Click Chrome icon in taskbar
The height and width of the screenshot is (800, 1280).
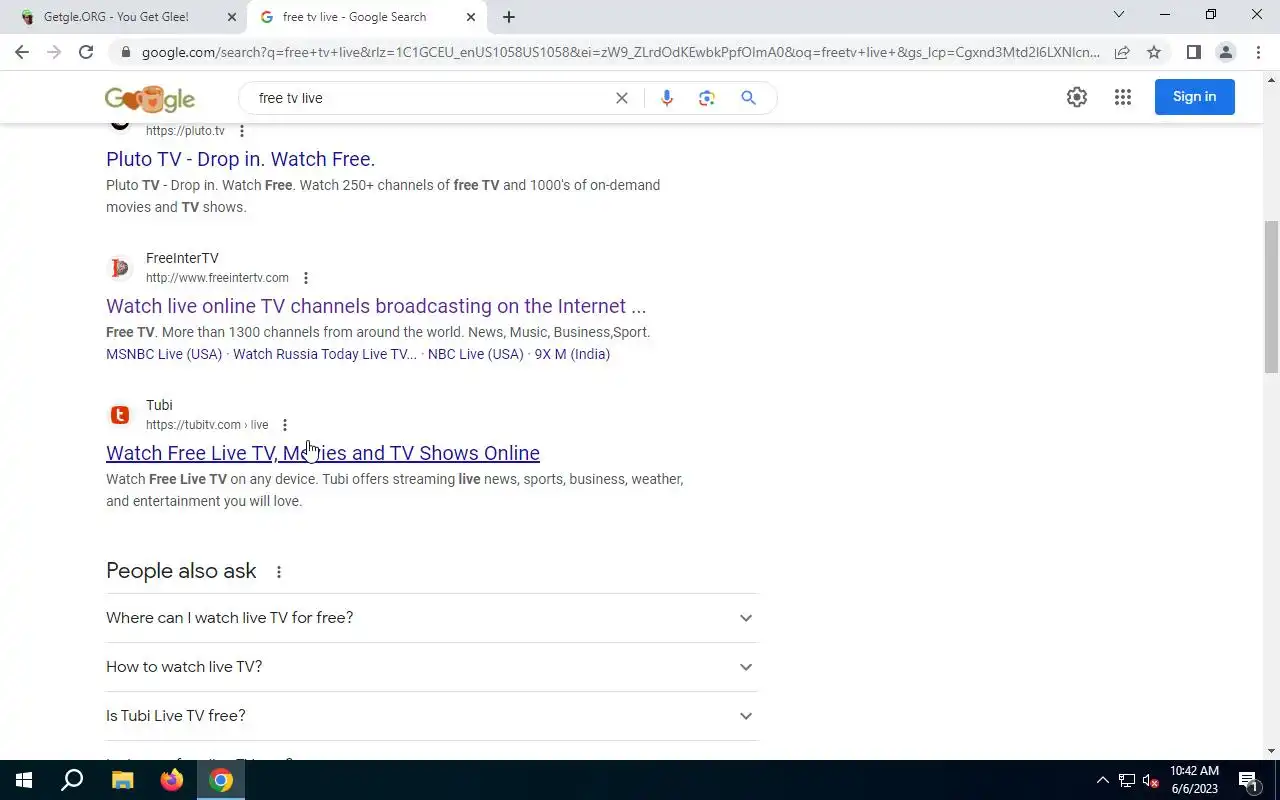(x=221, y=780)
